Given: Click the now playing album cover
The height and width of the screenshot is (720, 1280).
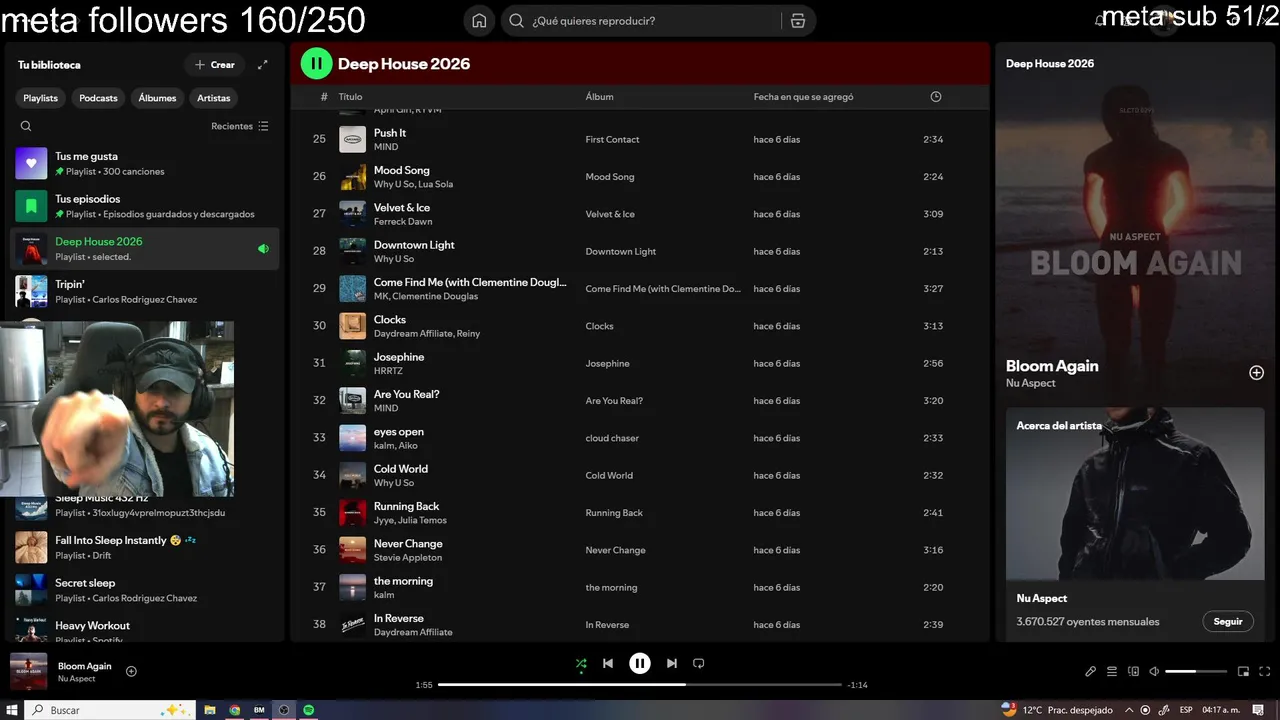Looking at the screenshot, I should [29, 672].
